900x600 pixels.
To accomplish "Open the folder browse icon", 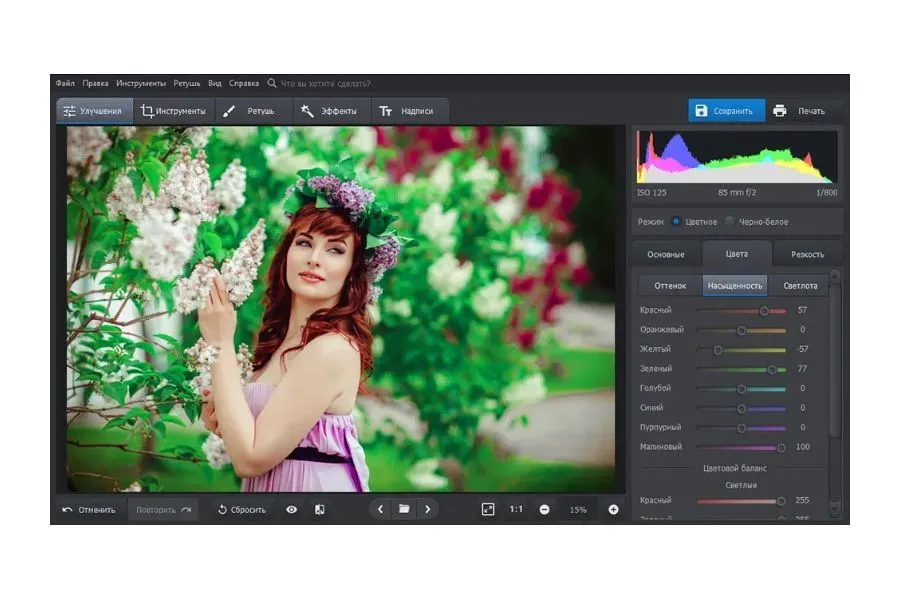I will coord(404,509).
